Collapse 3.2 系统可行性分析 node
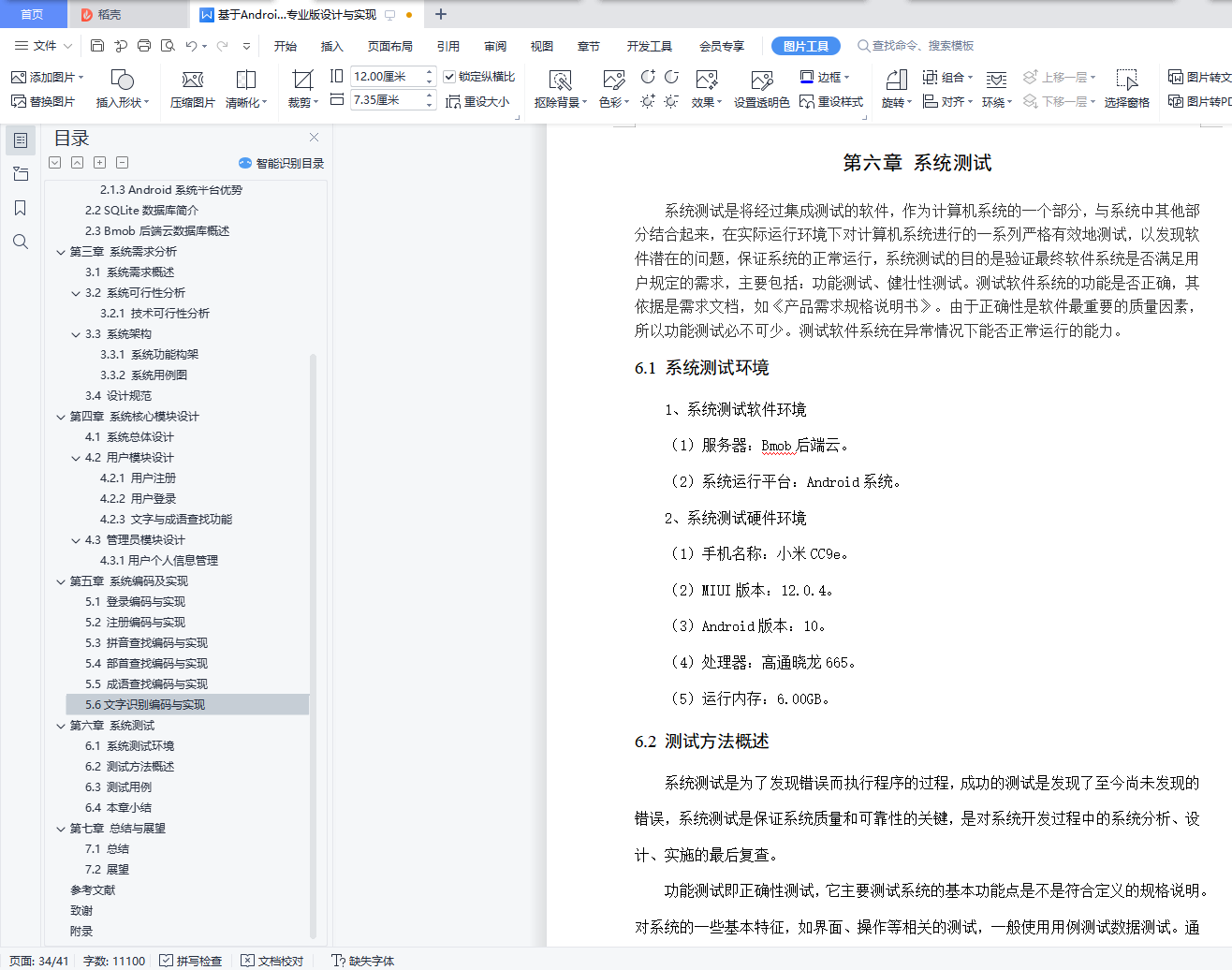 76,293
